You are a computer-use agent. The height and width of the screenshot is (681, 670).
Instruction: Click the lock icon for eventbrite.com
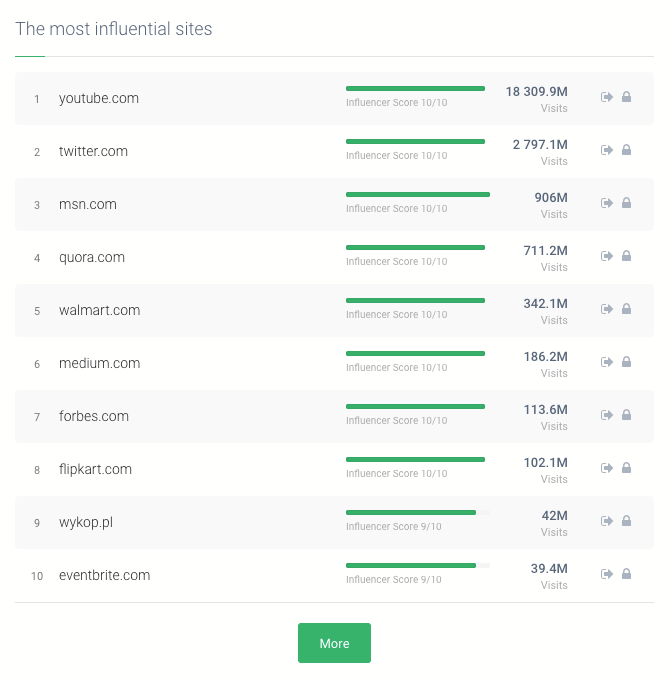point(626,573)
